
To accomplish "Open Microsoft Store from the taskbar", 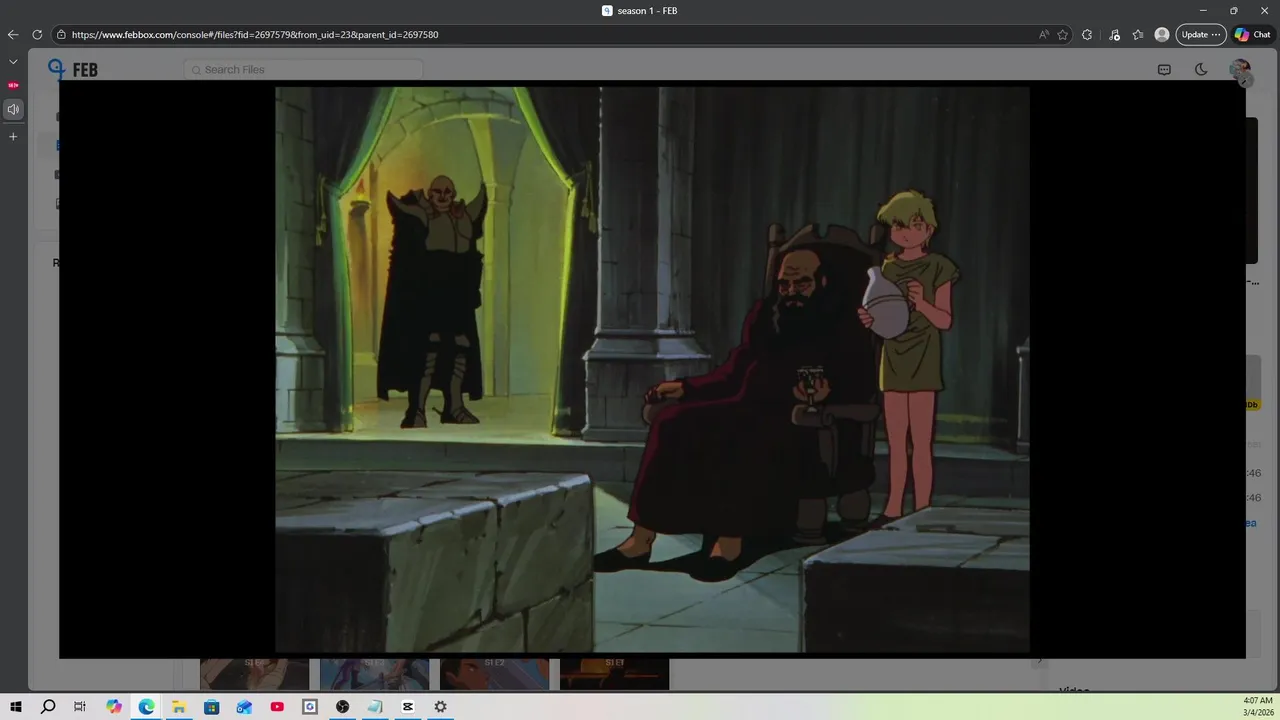I will (211, 707).
